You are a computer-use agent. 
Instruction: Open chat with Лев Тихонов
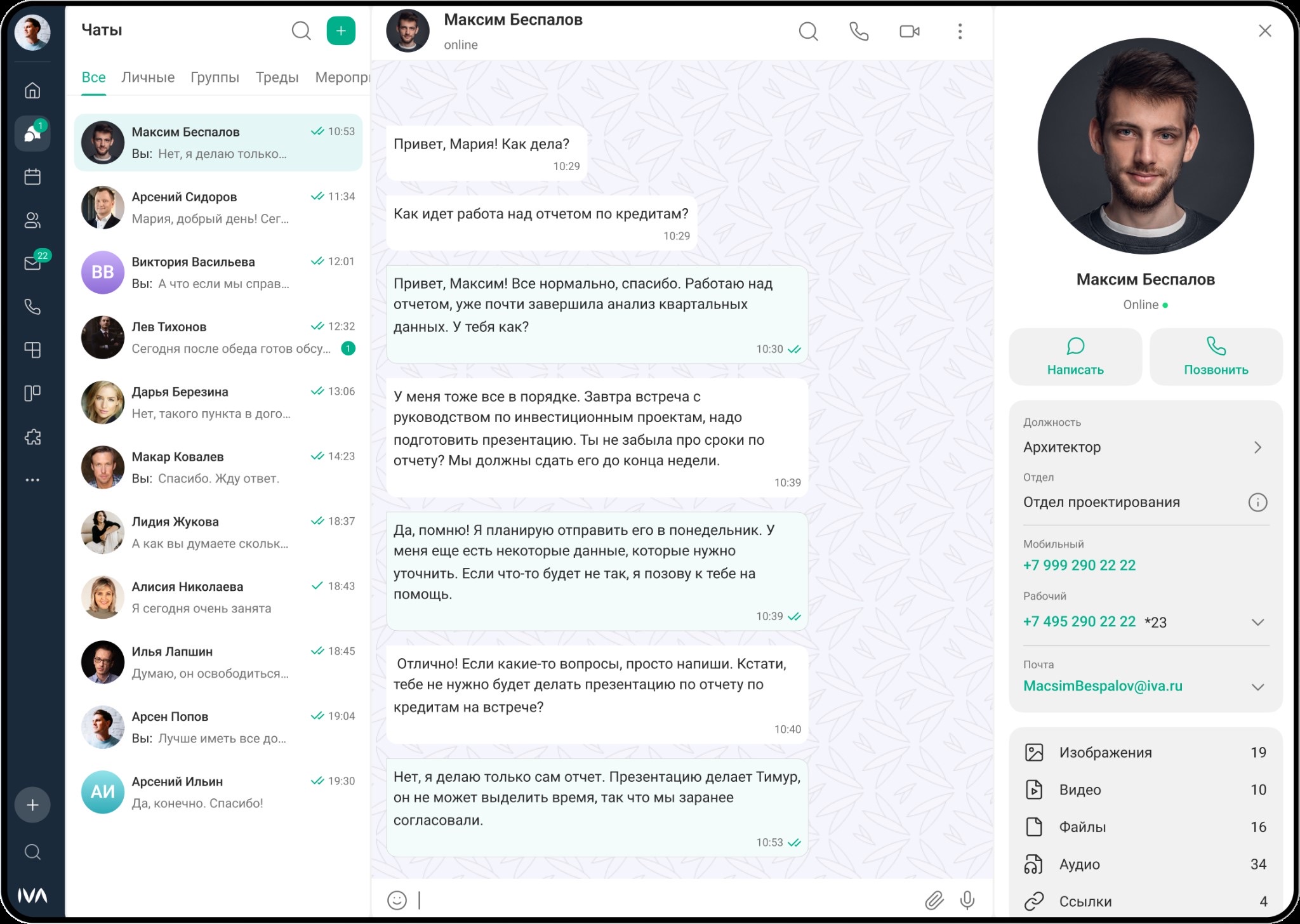[x=218, y=338]
